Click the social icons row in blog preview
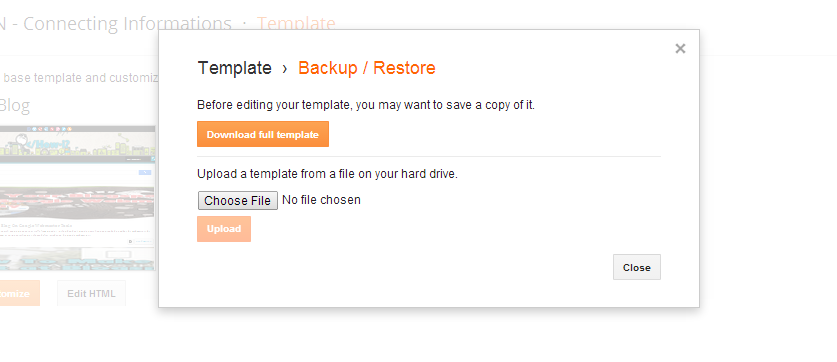Viewport: 837px width, 362px height. 50,129
